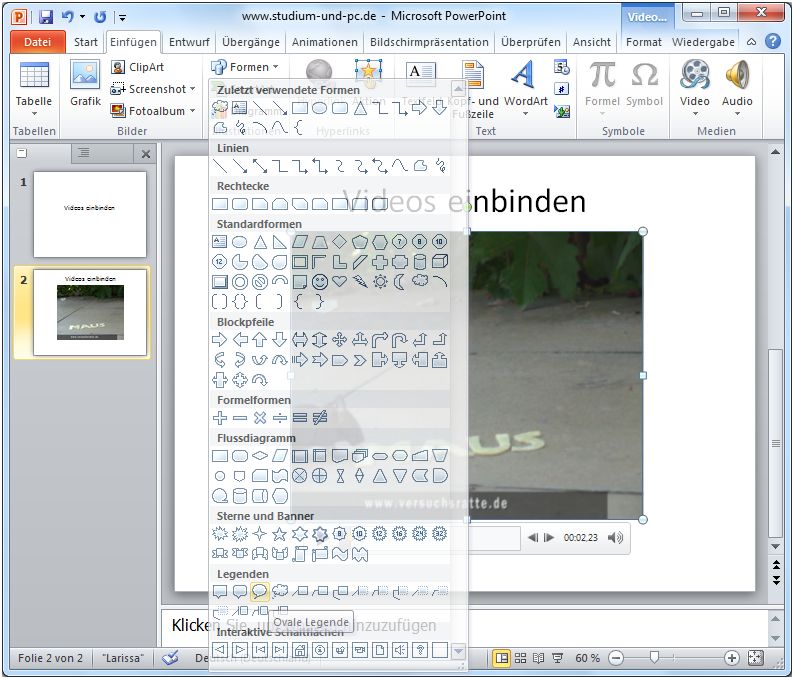Select the plus sign Formelformen shape
This screenshot has height=679, width=794.
click(219, 418)
